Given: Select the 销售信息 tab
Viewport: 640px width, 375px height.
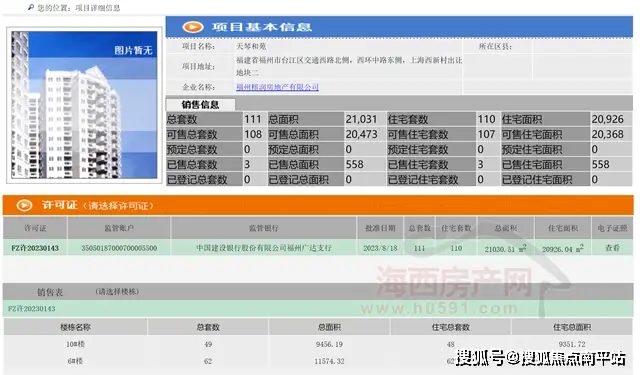Looking at the screenshot, I should pos(200,104).
